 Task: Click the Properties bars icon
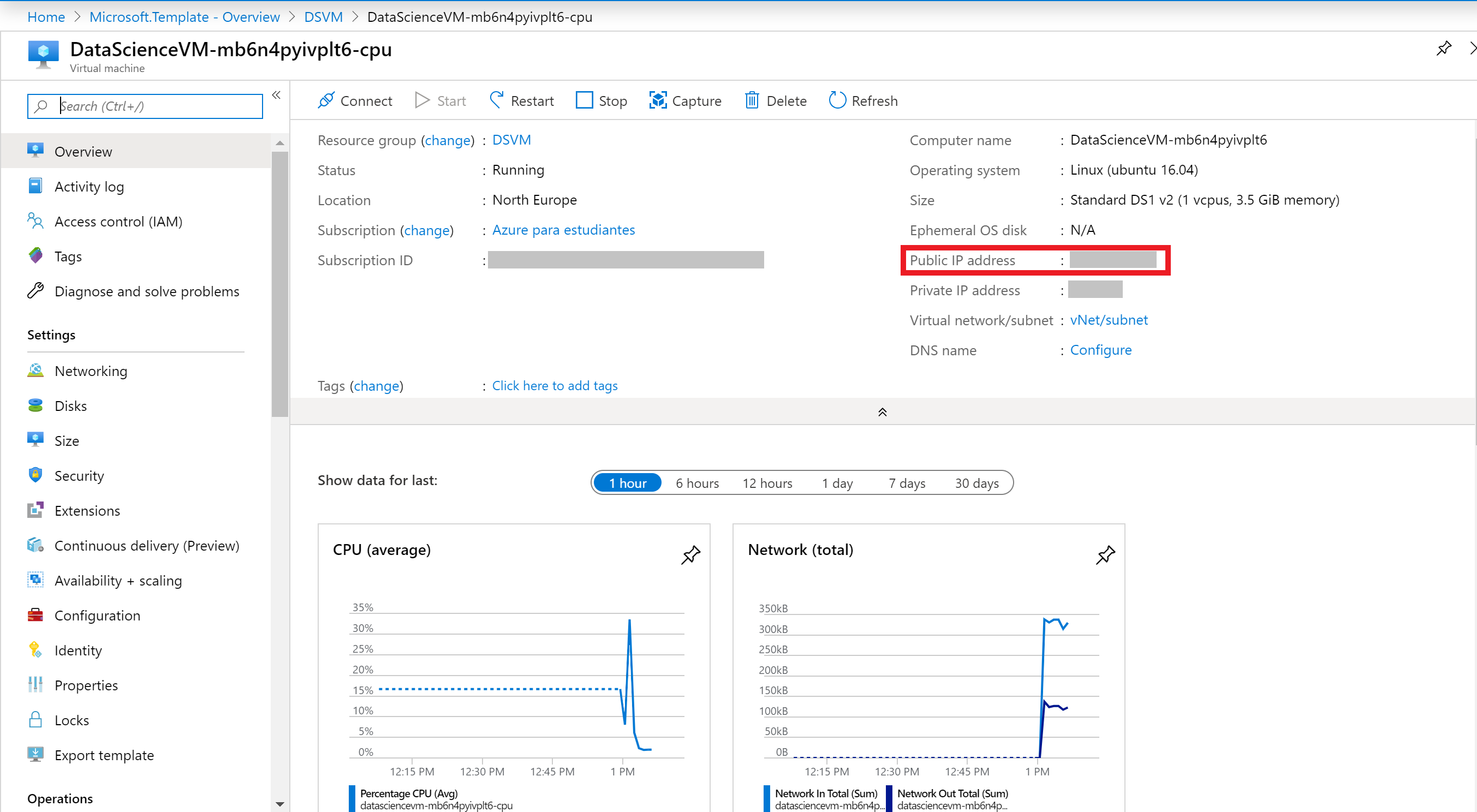coord(35,685)
